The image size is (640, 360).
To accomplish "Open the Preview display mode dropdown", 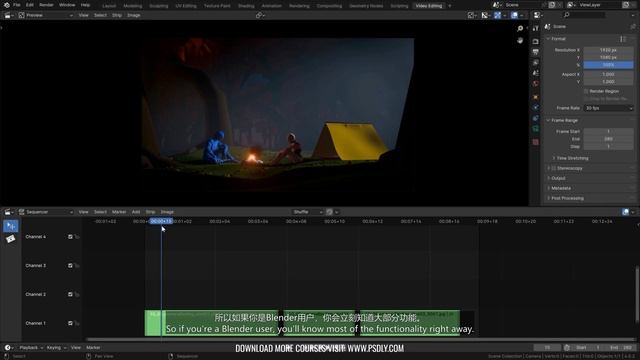I will 46,15.
